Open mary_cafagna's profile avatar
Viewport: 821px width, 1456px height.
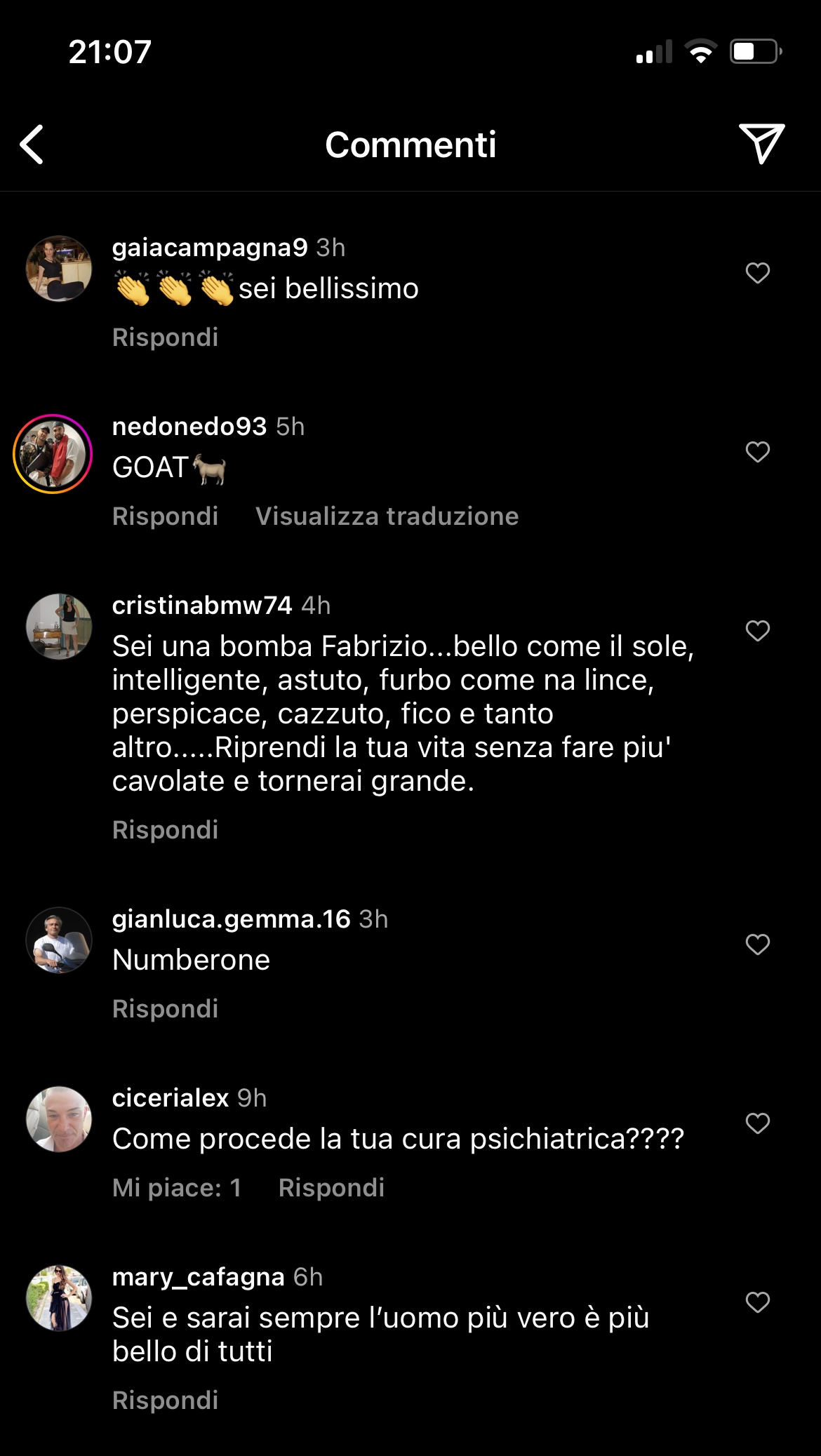coord(59,1298)
